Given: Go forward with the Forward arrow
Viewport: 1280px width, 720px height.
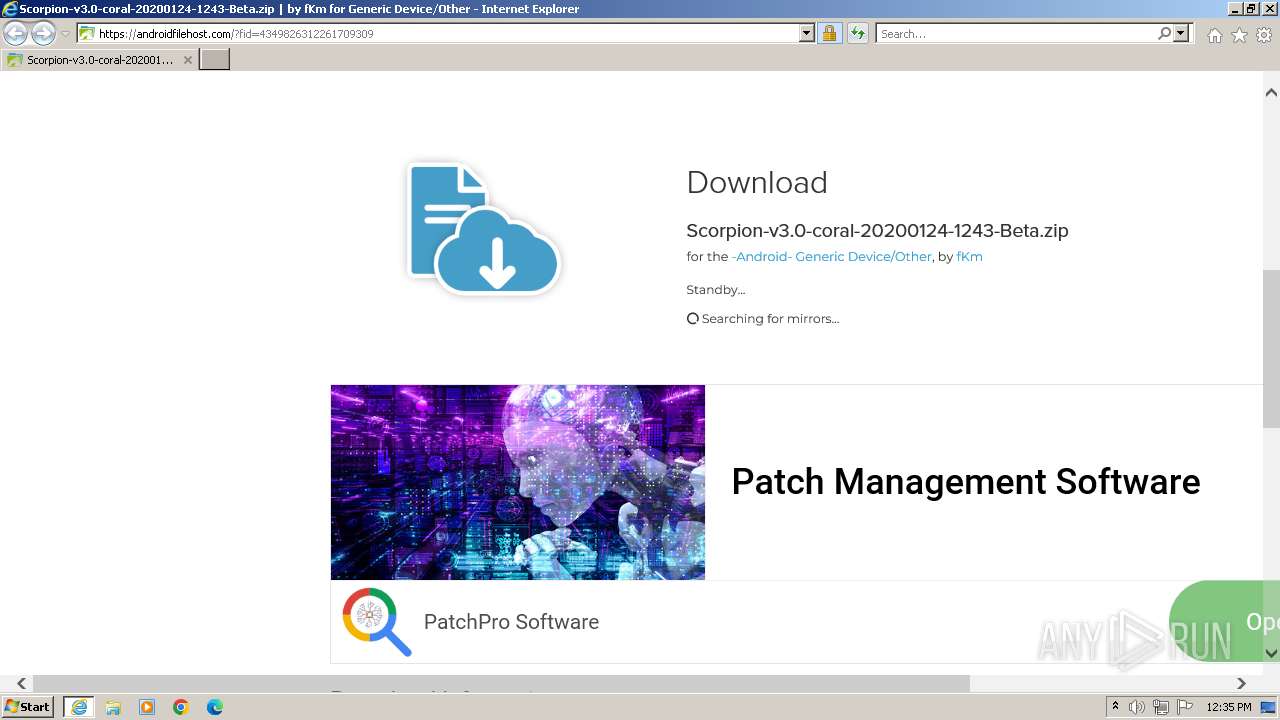Looking at the screenshot, I should (43, 33).
